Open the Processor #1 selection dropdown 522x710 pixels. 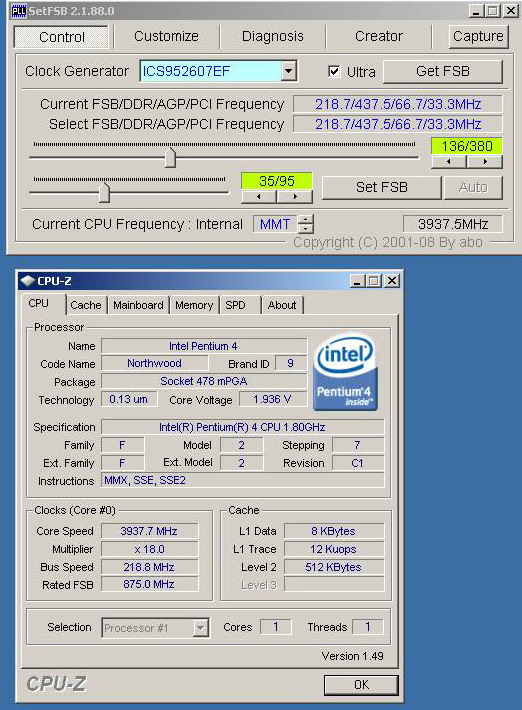point(200,628)
